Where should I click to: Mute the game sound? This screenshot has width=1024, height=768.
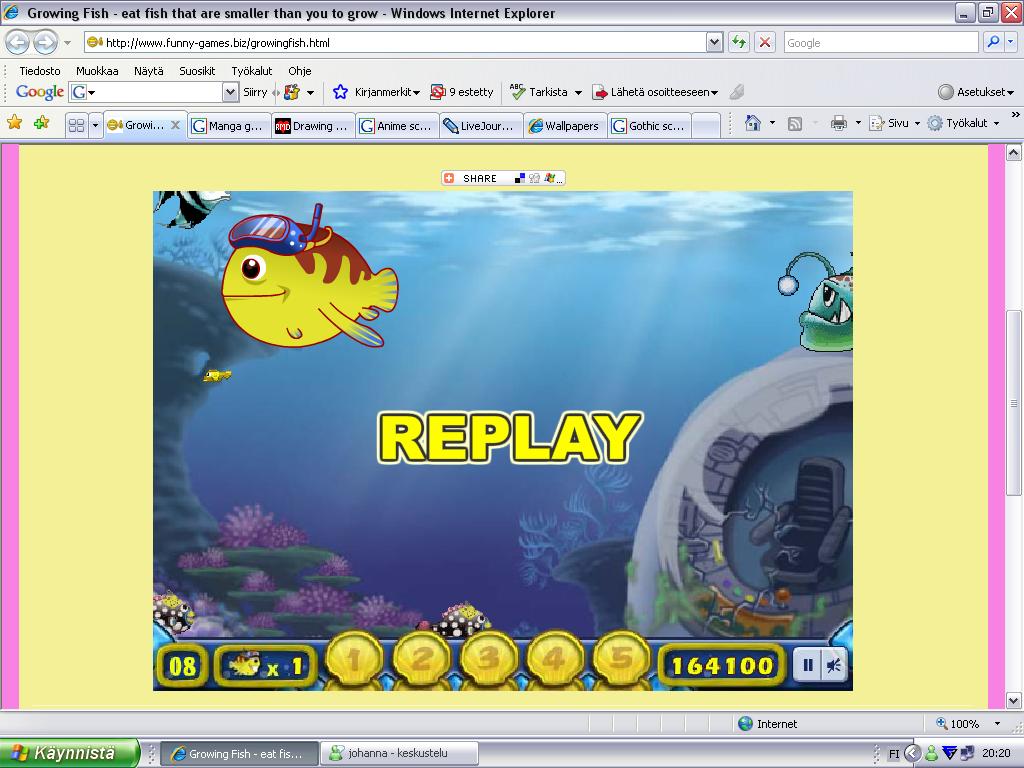(833, 665)
